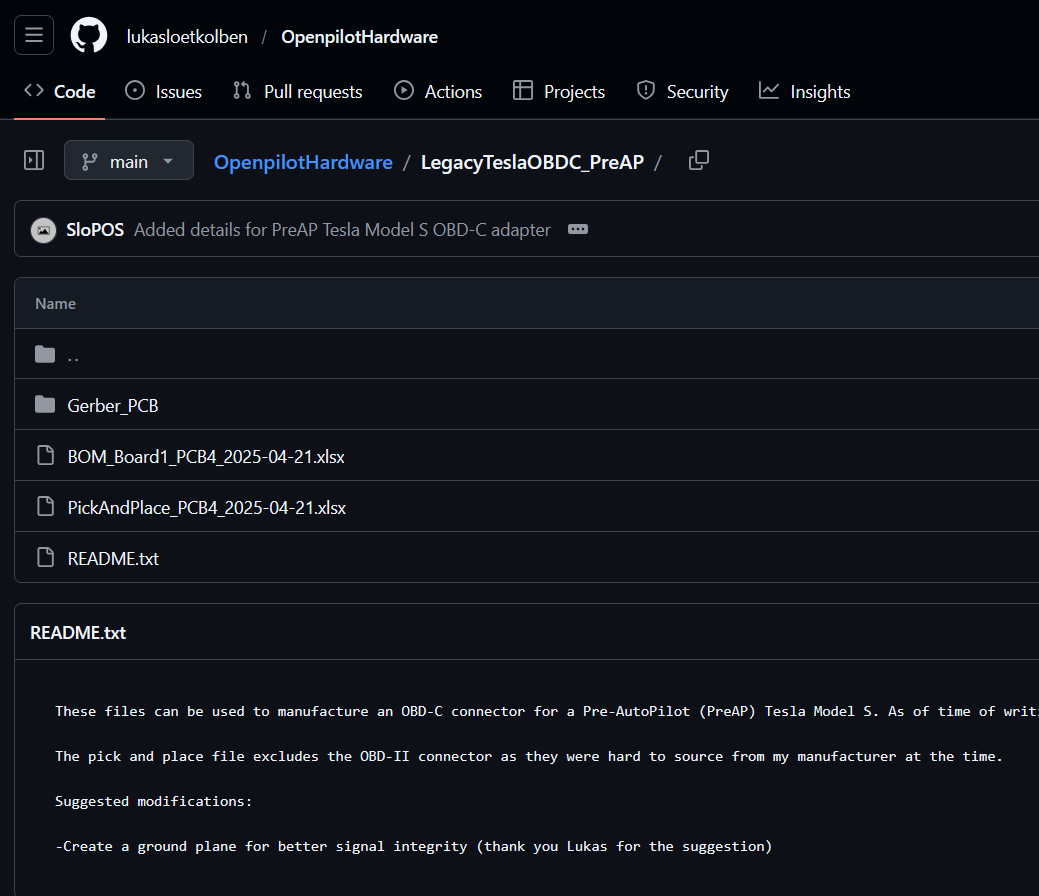Screen dimensions: 1039x896
Task: Click the GitHub logo icon
Action: [x=88, y=36]
